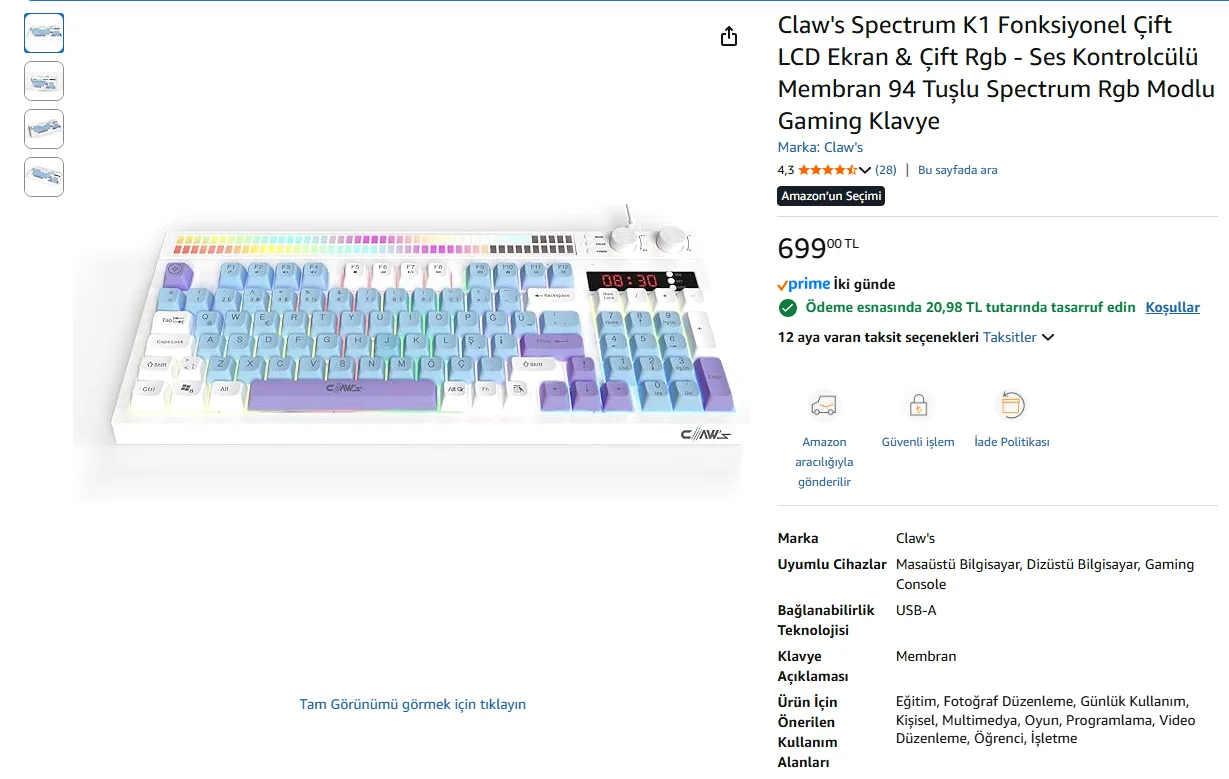Select the third product thumbnail
This screenshot has height=779, width=1229.
(x=44, y=129)
